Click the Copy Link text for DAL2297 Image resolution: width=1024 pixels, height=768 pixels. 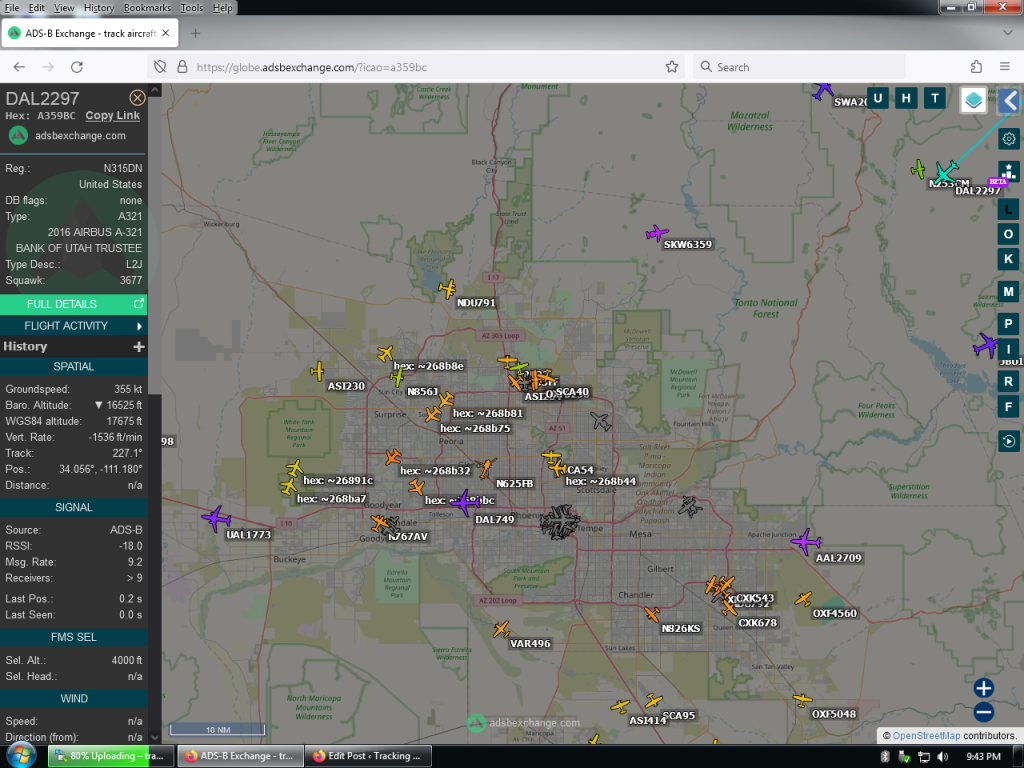112,116
